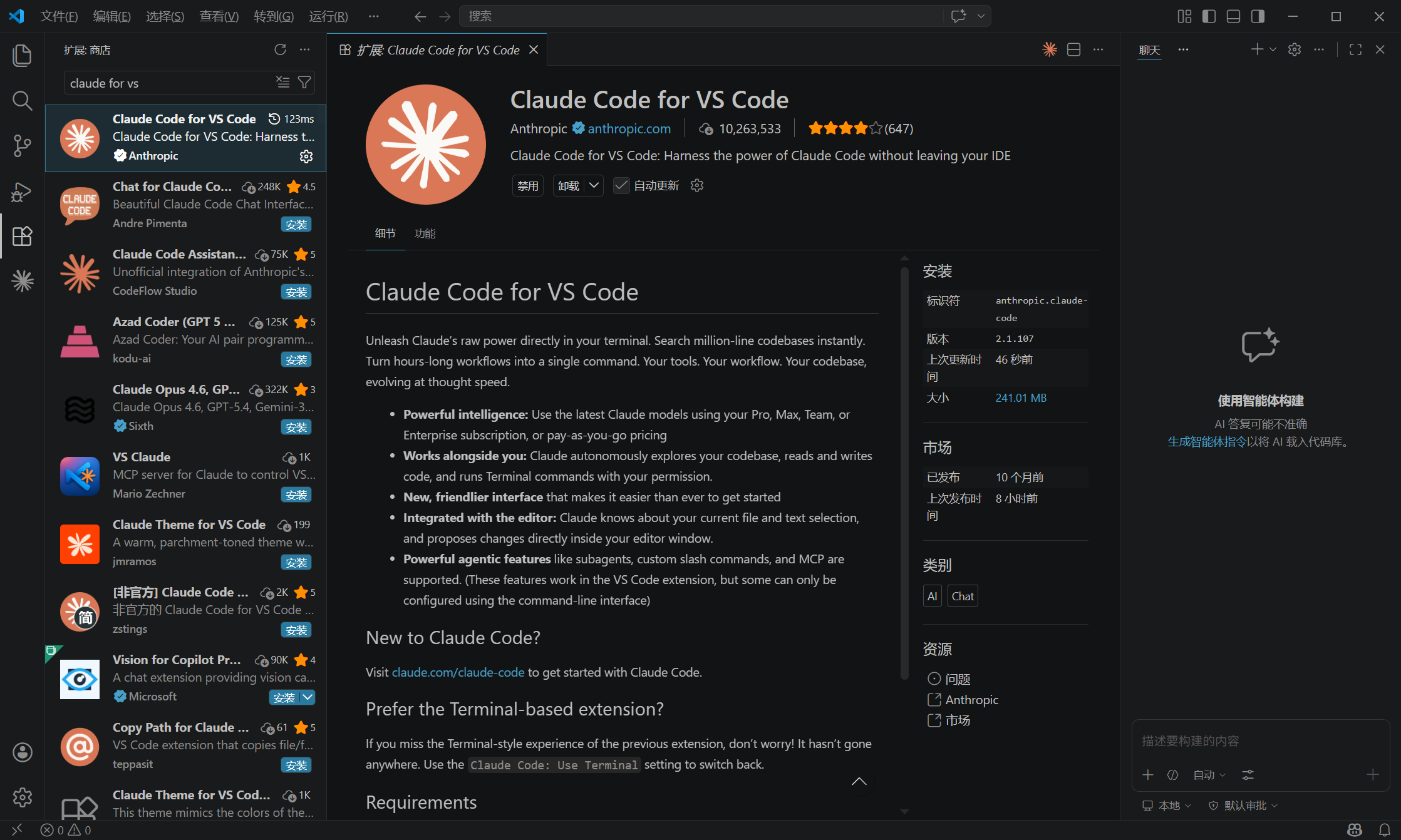Switch to the 功能 tab
Image resolution: width=1401 pixels, height=840 pixels.
(425, 233)
